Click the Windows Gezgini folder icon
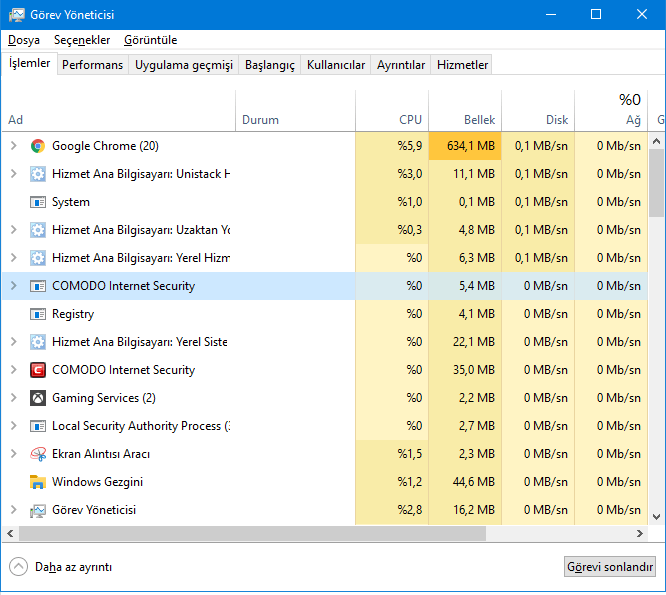666x595 pixels. click(38, 482)
